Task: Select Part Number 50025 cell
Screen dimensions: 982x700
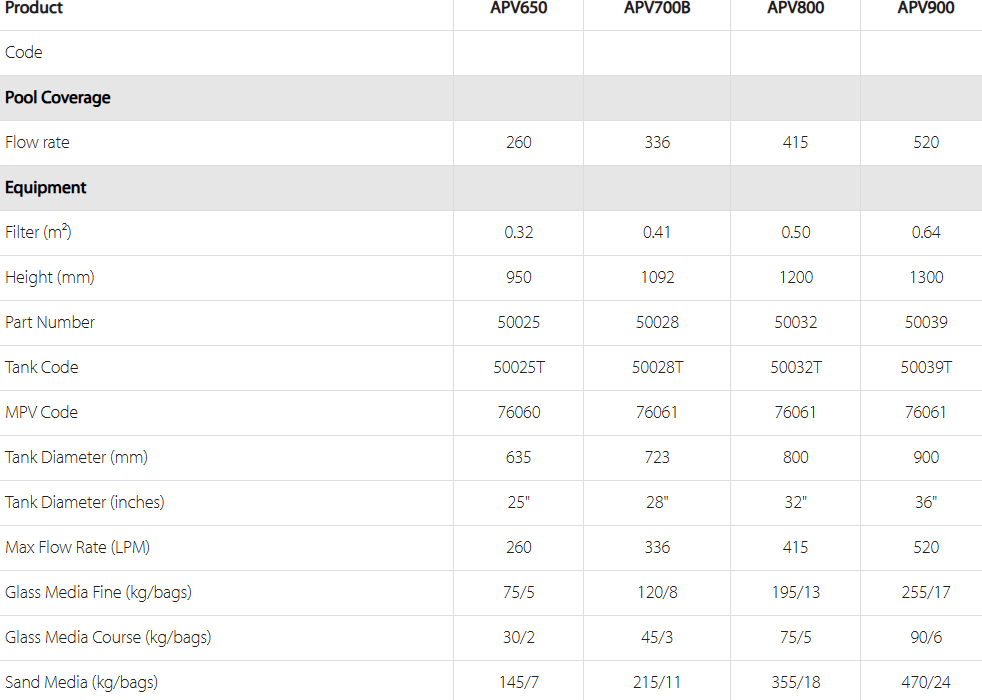Action: click(519, 322)
